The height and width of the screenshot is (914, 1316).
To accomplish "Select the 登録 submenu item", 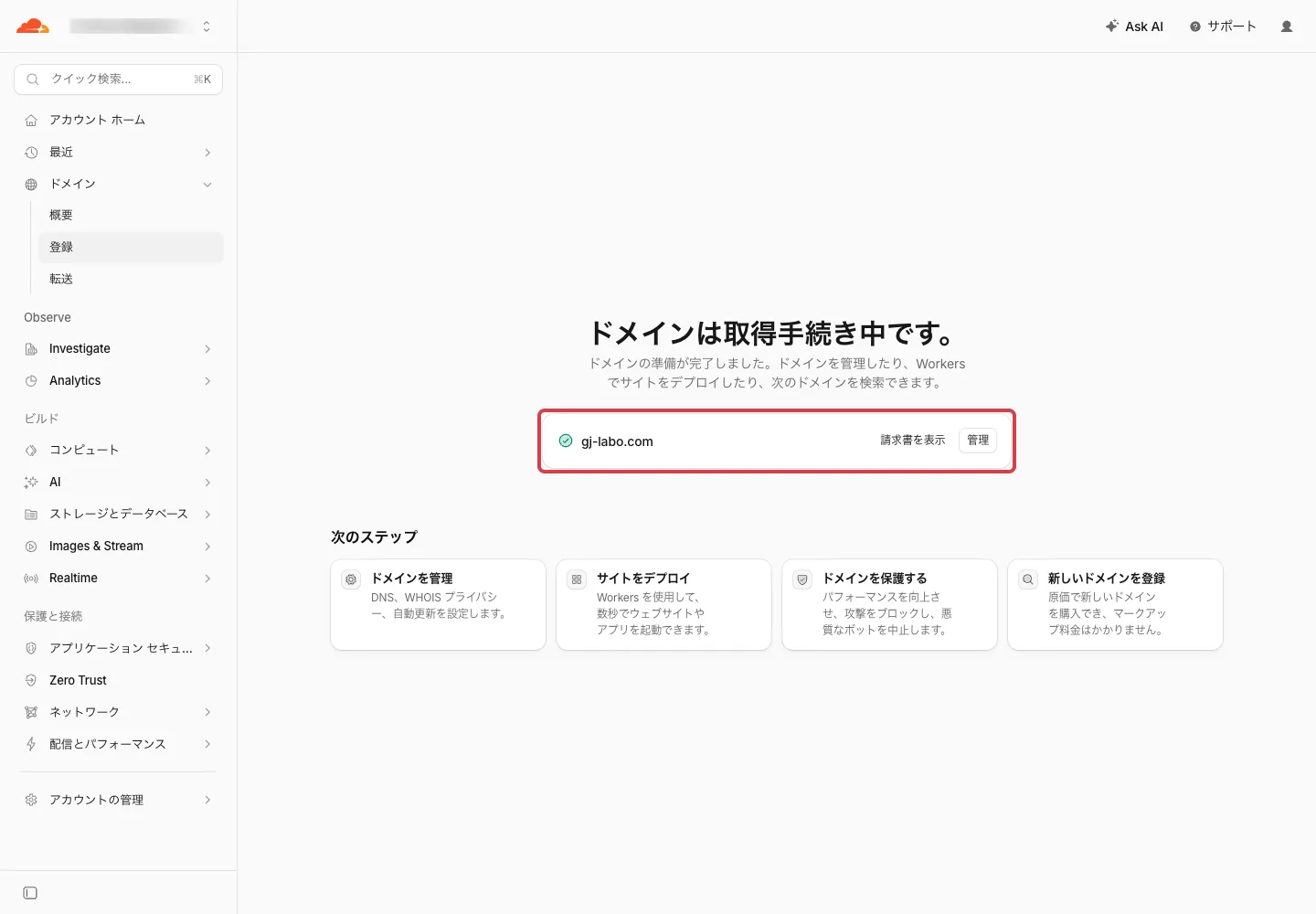I will (131, 248).
